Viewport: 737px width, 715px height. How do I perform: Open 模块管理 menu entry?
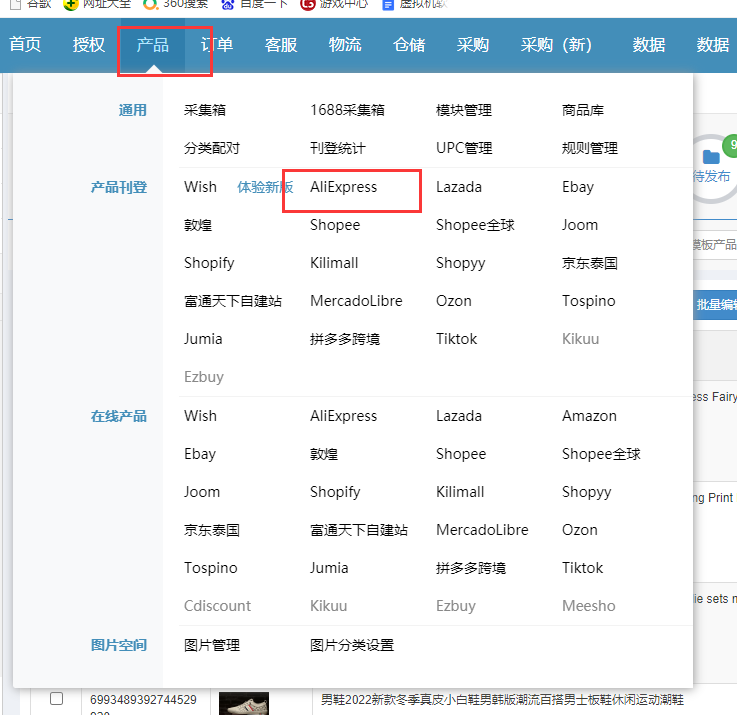click(x=464, y=110)
